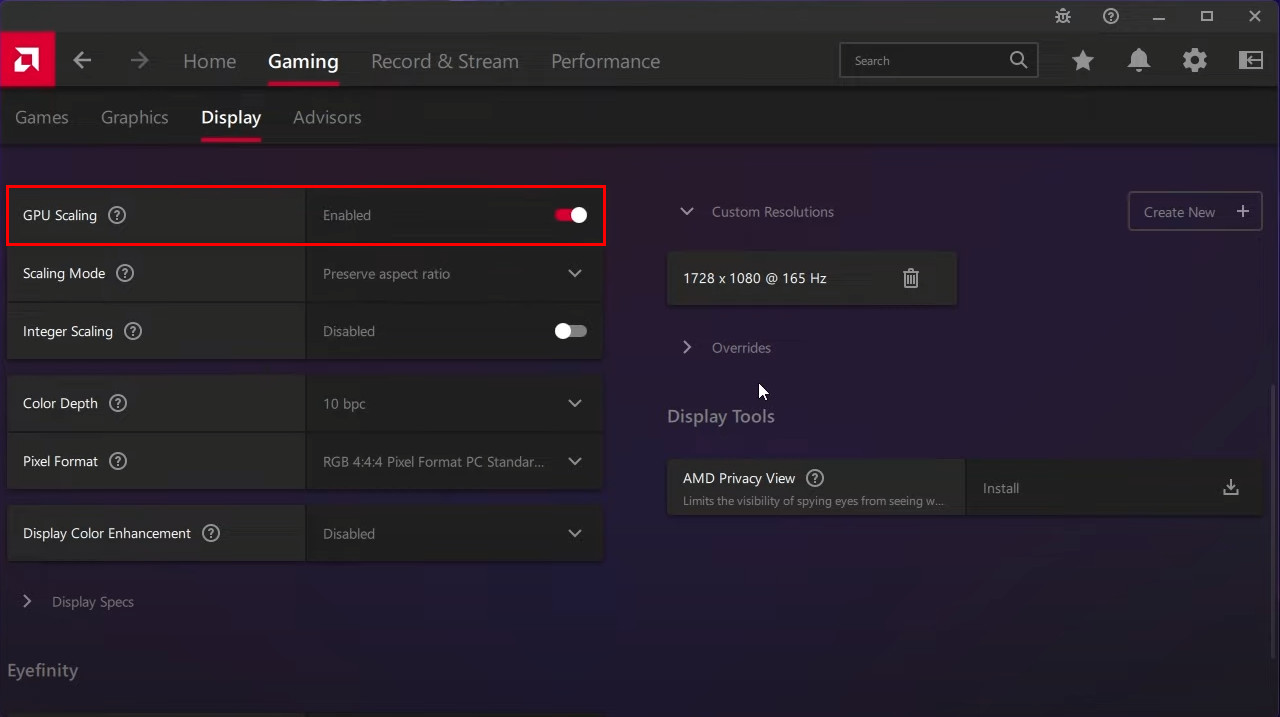
Task: Open the help question mark in the title bar
Action: coord(1111,16)
